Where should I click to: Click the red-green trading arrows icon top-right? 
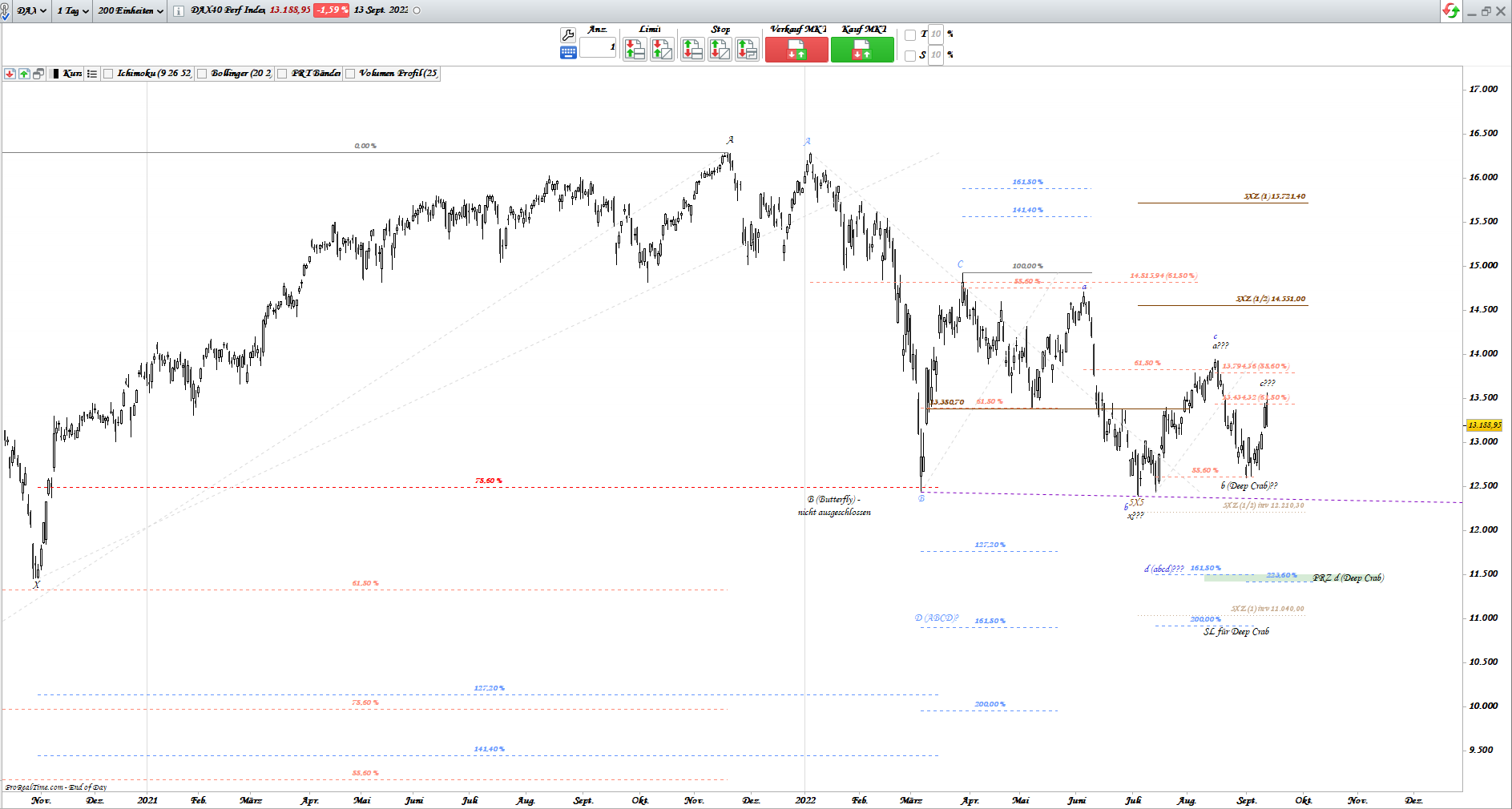tap(1451, 10)
